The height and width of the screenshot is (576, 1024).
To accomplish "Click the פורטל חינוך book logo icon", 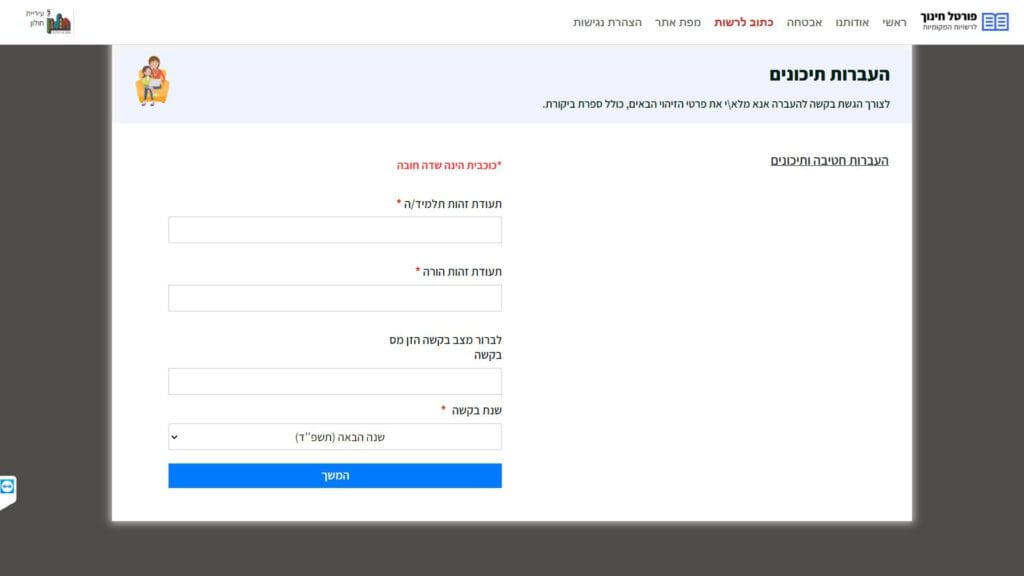I will coord(995,22).
